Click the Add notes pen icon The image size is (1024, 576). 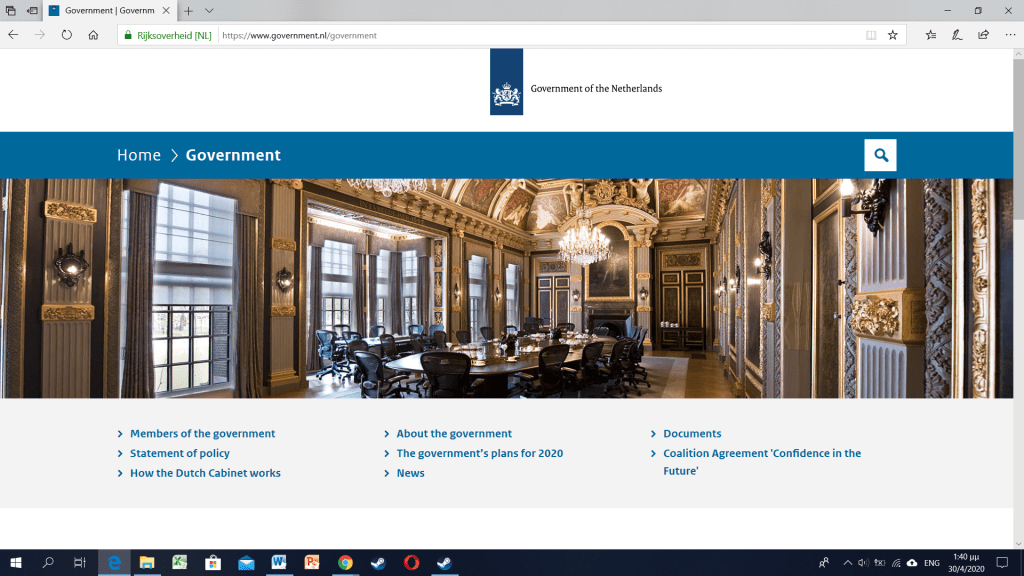tap(957, 34)
